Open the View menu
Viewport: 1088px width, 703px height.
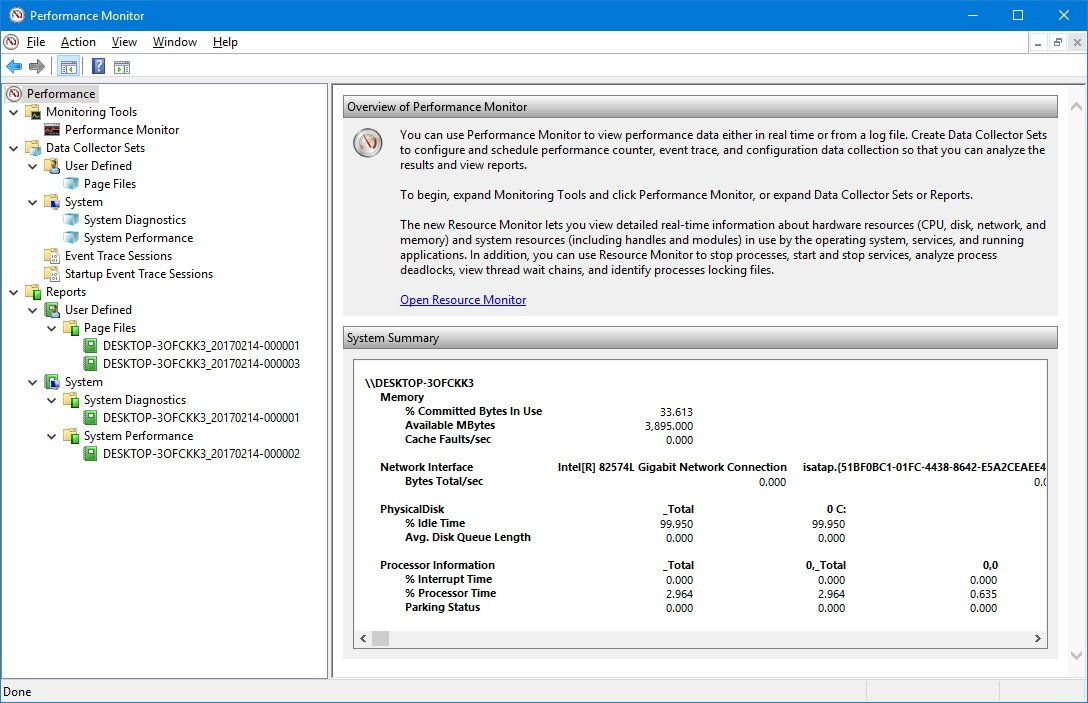[x=123, y=42]
